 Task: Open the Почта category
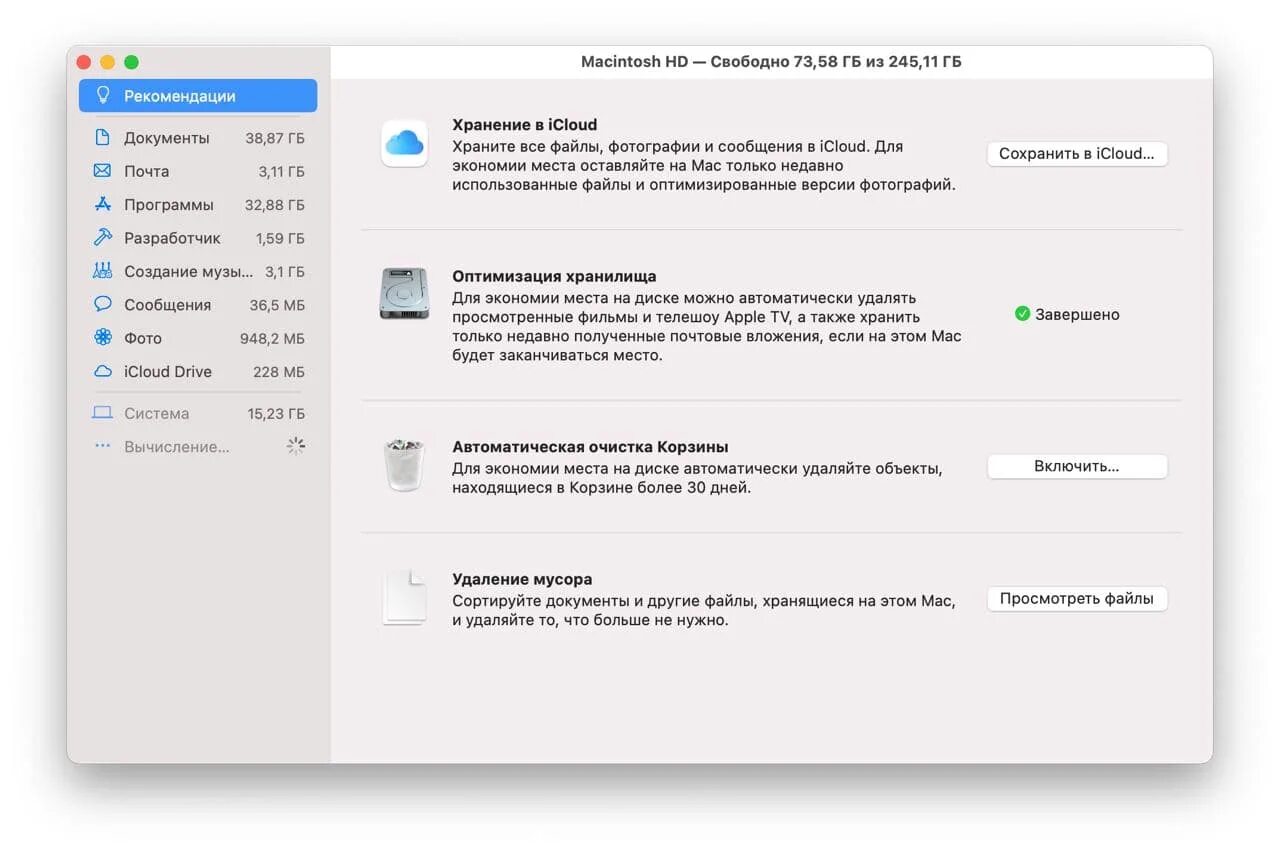[198, 171]
